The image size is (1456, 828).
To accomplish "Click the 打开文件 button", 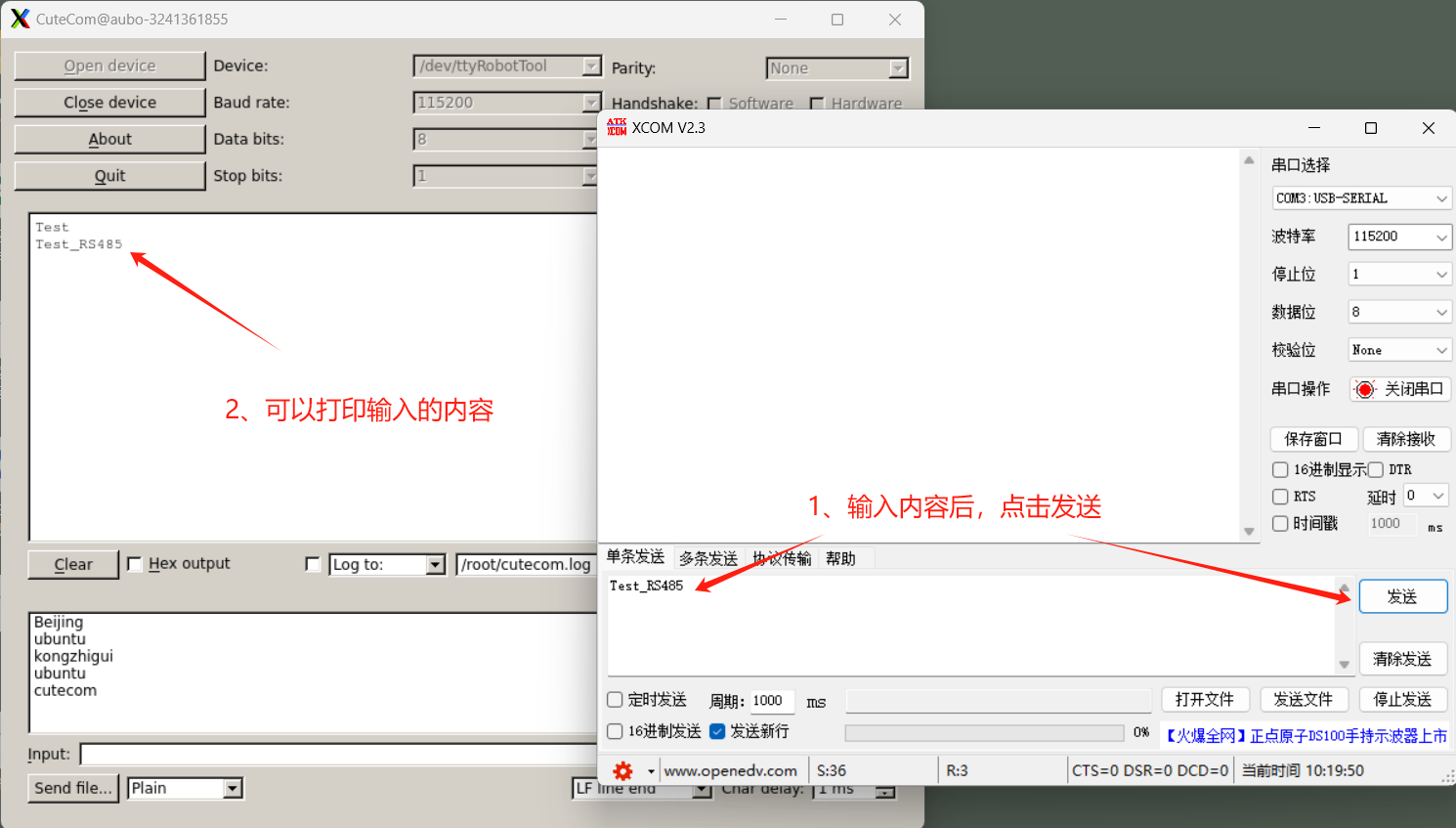I will [x=1205, y=700].
